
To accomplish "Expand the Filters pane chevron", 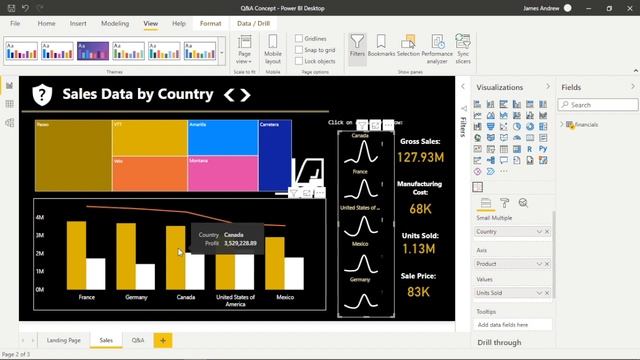I will (463, 87).
